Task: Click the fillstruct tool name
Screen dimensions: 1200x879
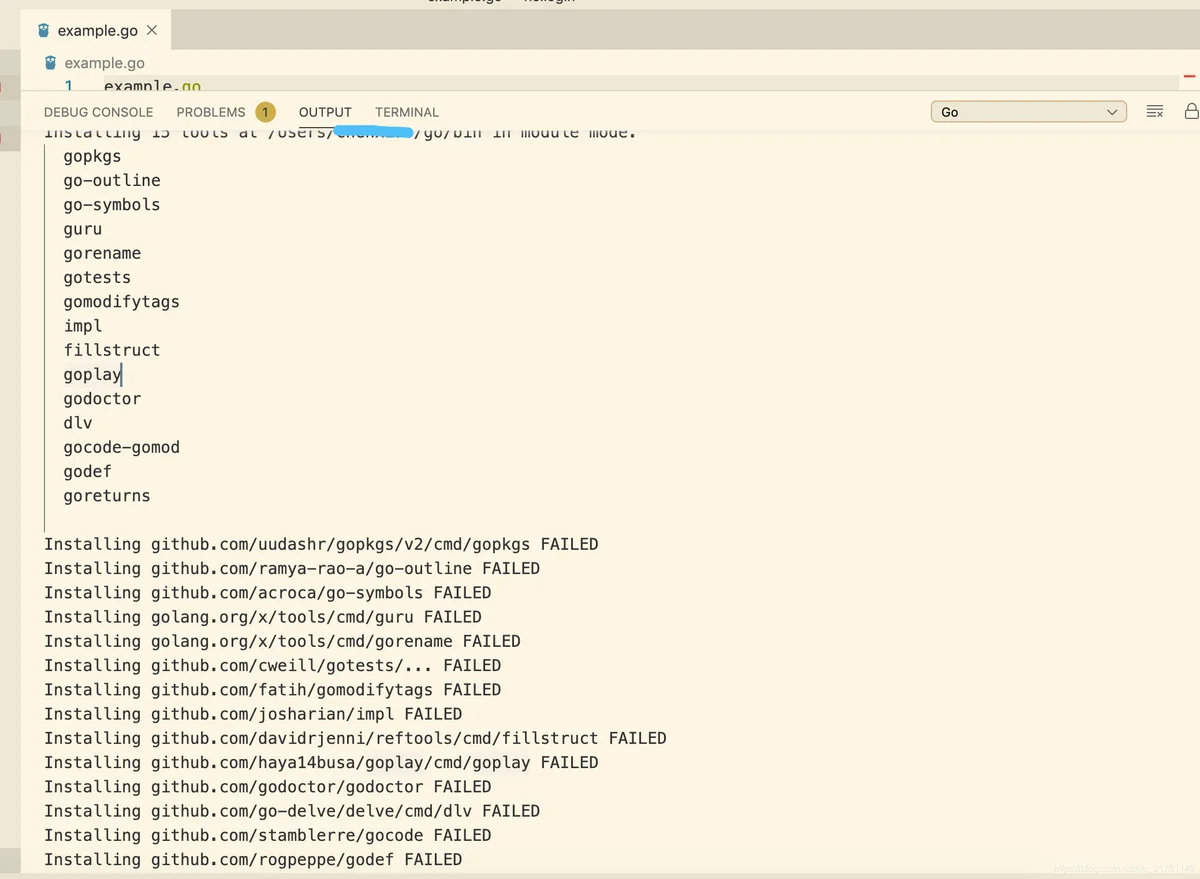Action: click(x=112, y=350)
